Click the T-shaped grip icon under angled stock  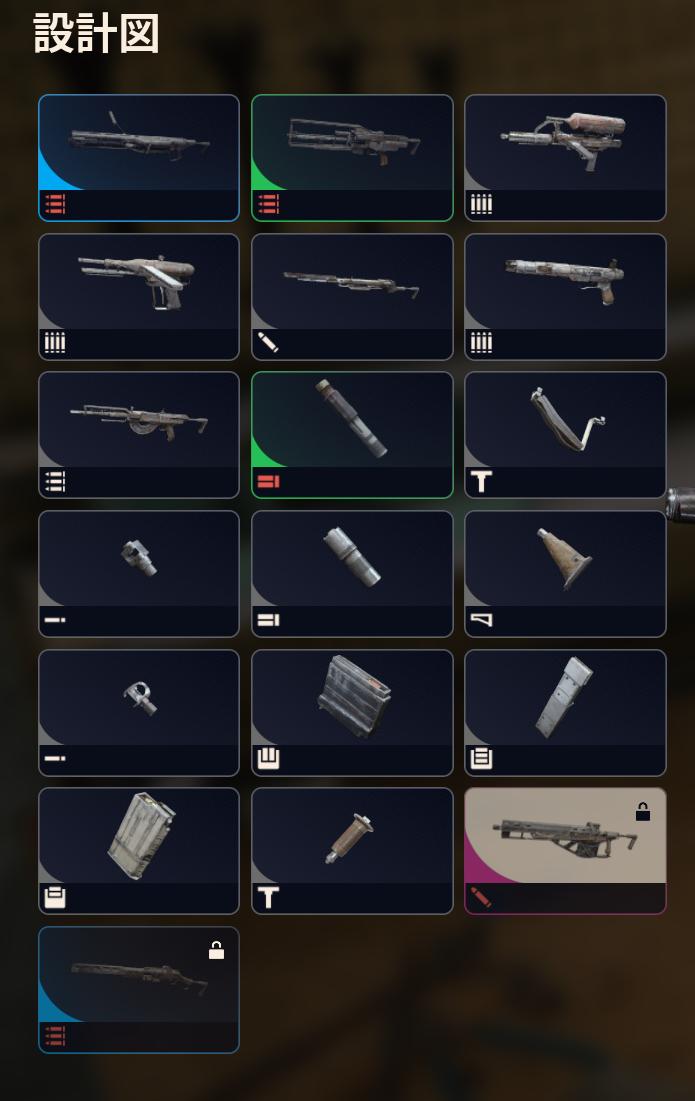tap(482, 482)
